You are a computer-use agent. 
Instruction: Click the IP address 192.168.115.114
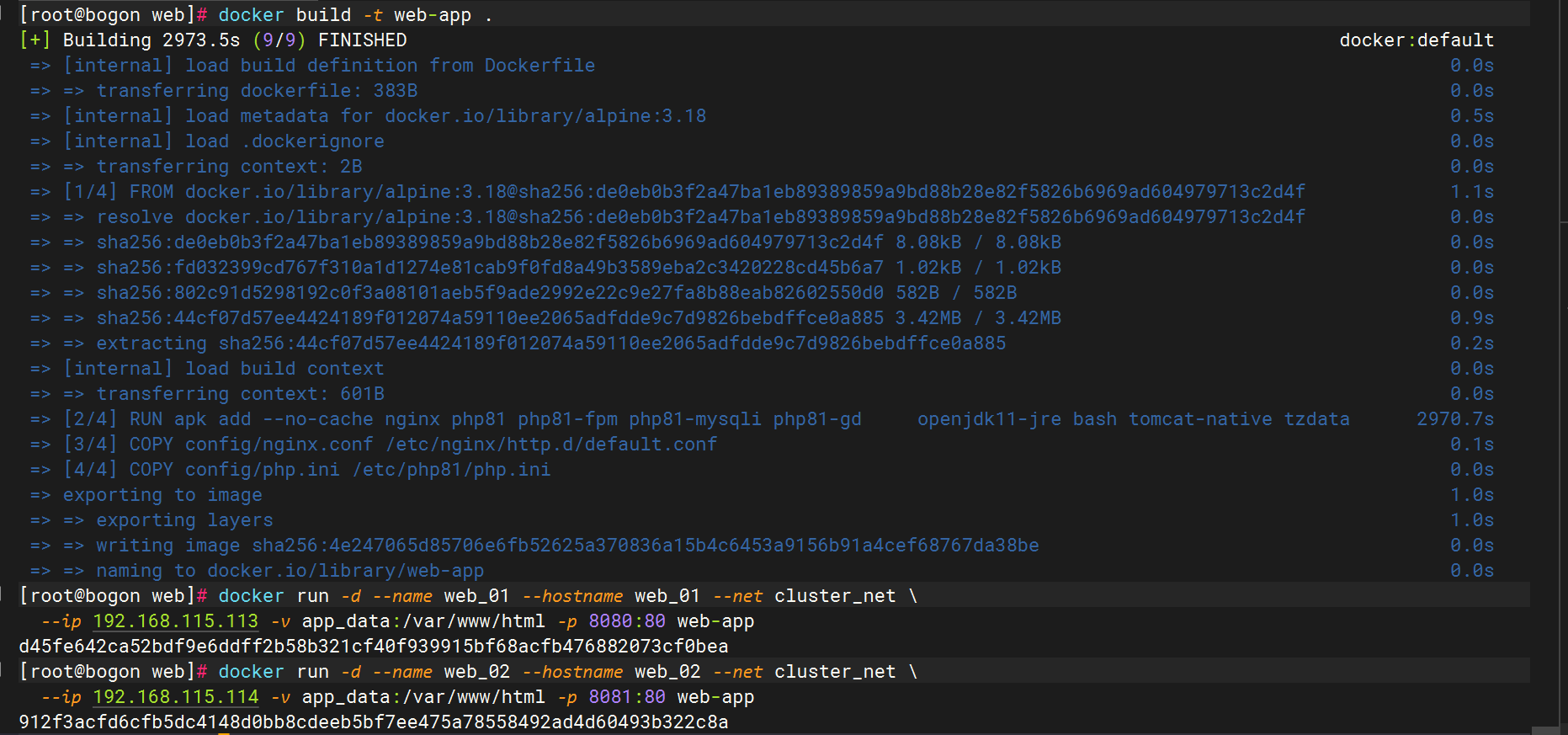175,697
